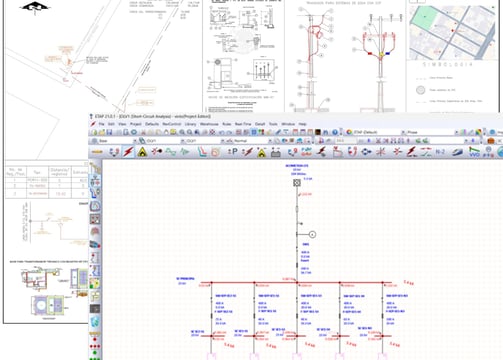Open the Load Flow analysis mode icon
Viewport: 503px width, 360px height.
114,152
